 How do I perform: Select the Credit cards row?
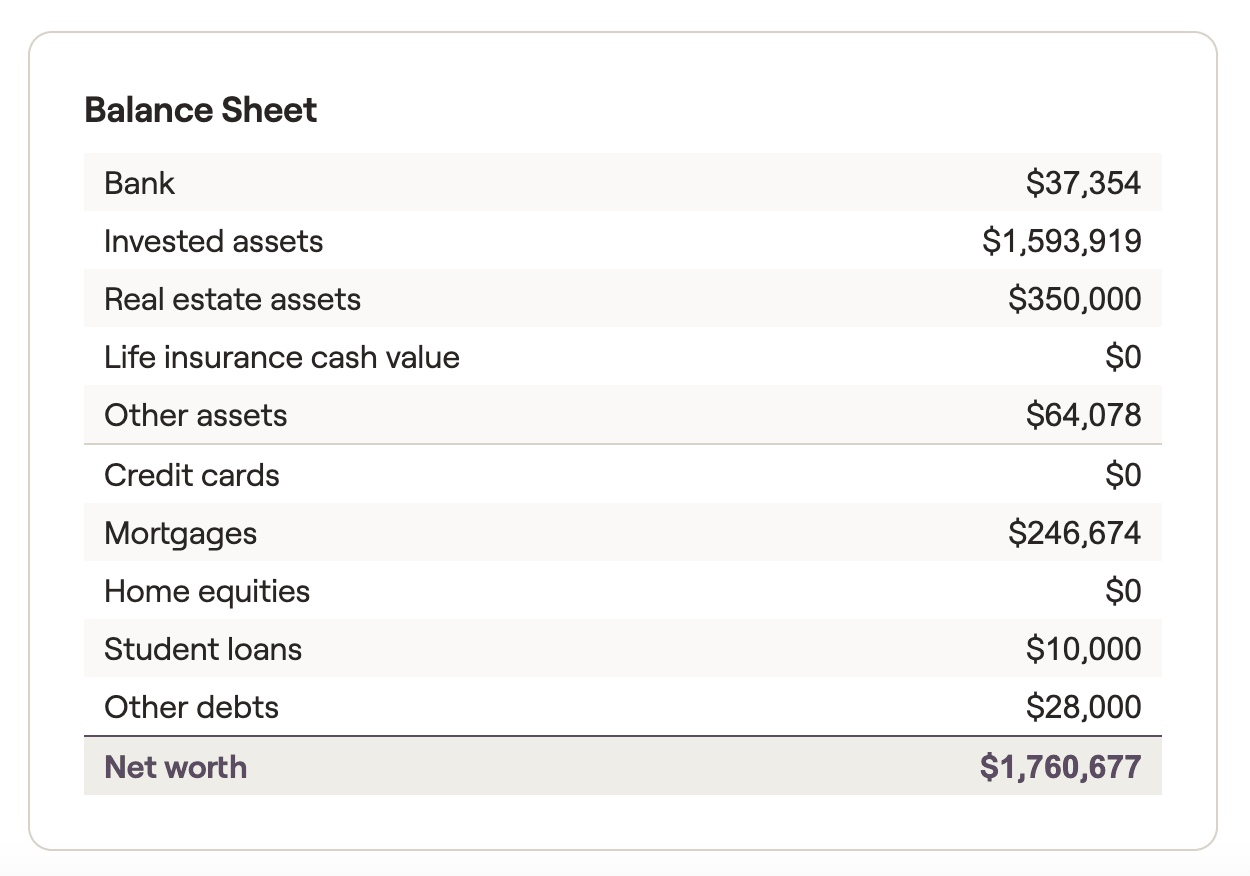pos(623,474)
